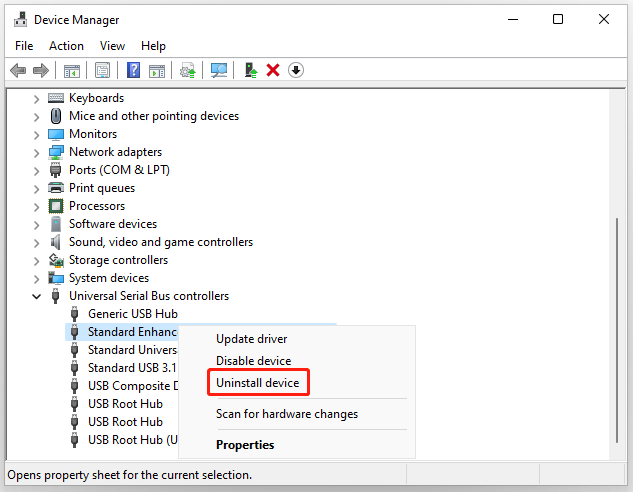Screen dimensions: 633x492
Task: Click Scan for hardware changes toolbar icon
Action: click(218, 70)
